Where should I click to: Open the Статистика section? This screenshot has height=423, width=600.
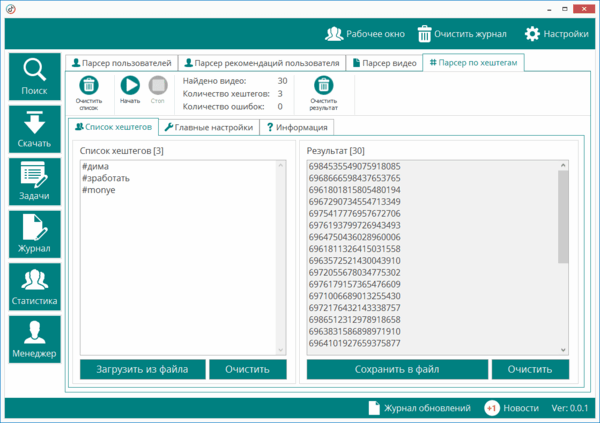pyautogui.click(x=33, y=286)
